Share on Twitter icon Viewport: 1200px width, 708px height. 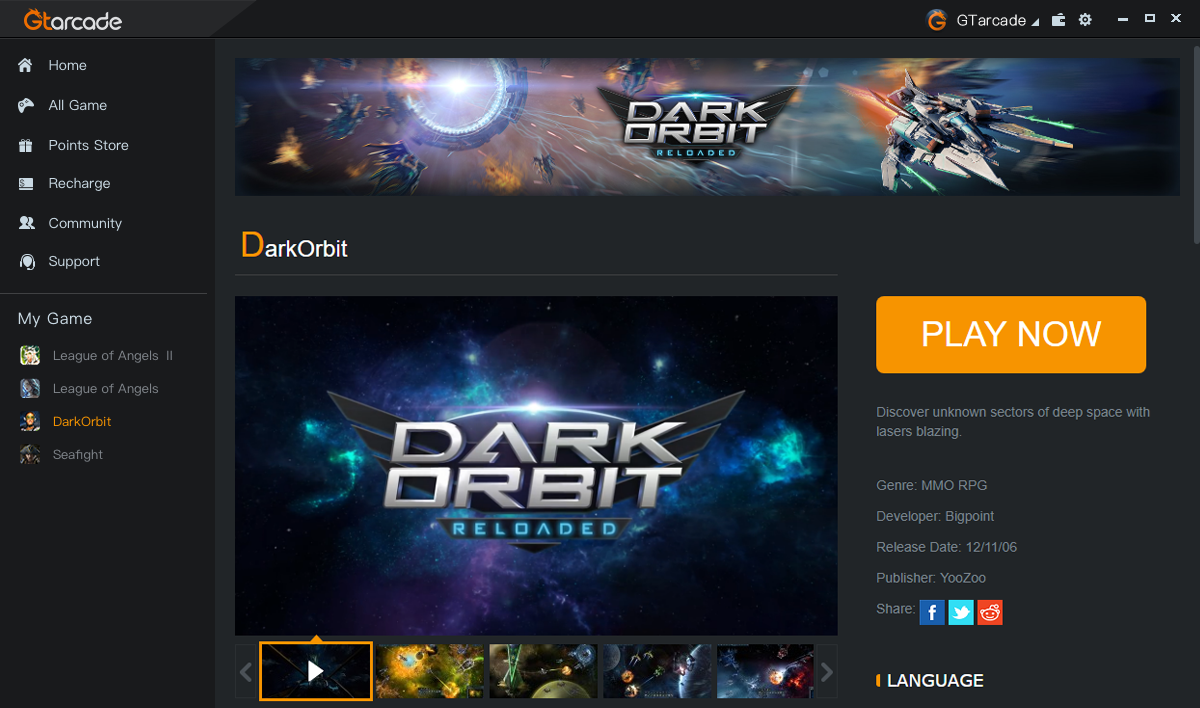(961, 612)
